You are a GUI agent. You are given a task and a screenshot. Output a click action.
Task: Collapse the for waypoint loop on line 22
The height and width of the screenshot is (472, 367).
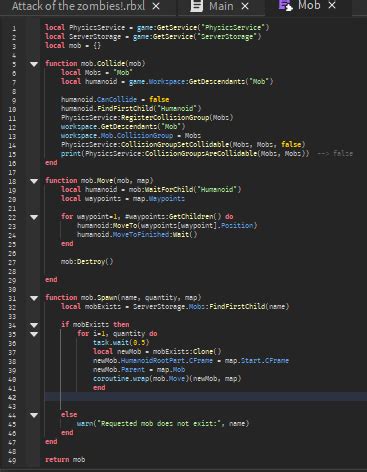(x=34, y=217)
